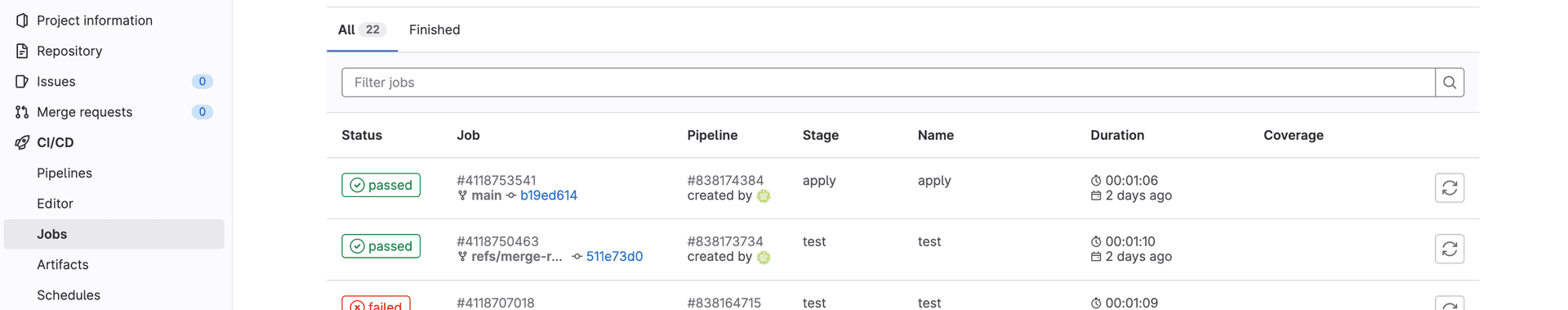Viewport: 1568px width, 310px height.
Task: Click the Merge requests count badge
Action: (x=203, y=112)
